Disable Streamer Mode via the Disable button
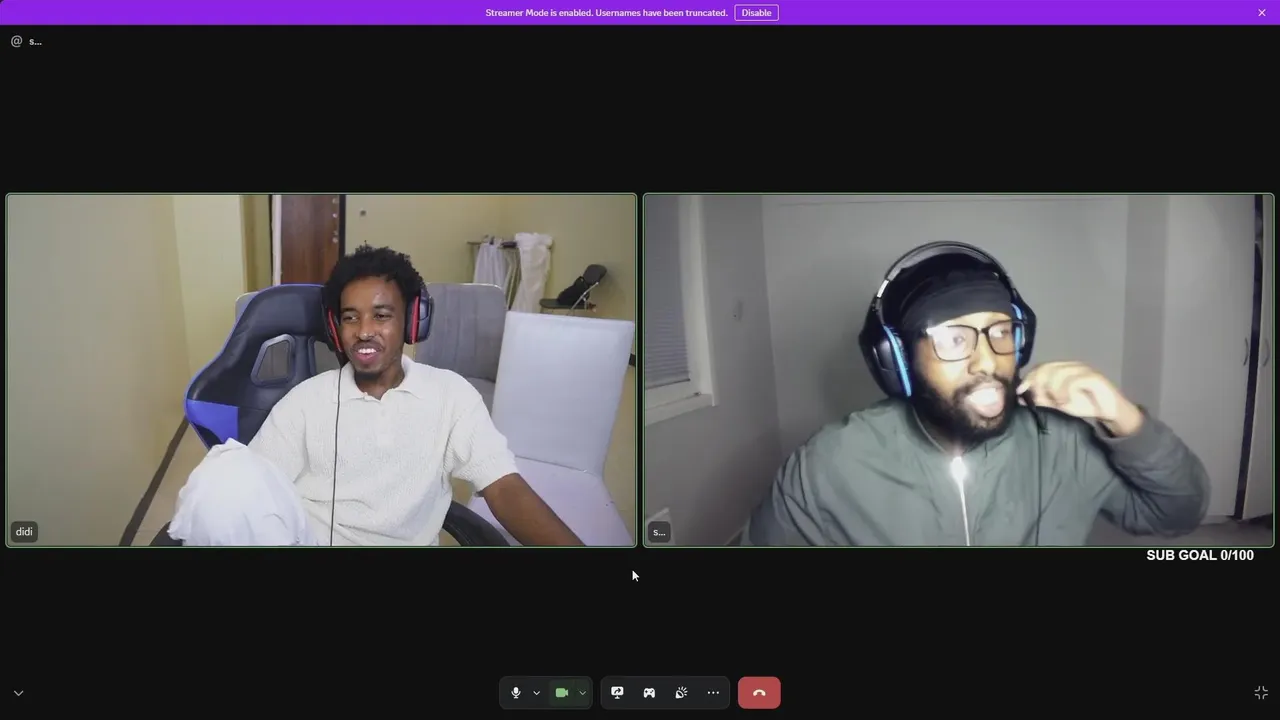The image size is (1280, 720). point(756,13)
